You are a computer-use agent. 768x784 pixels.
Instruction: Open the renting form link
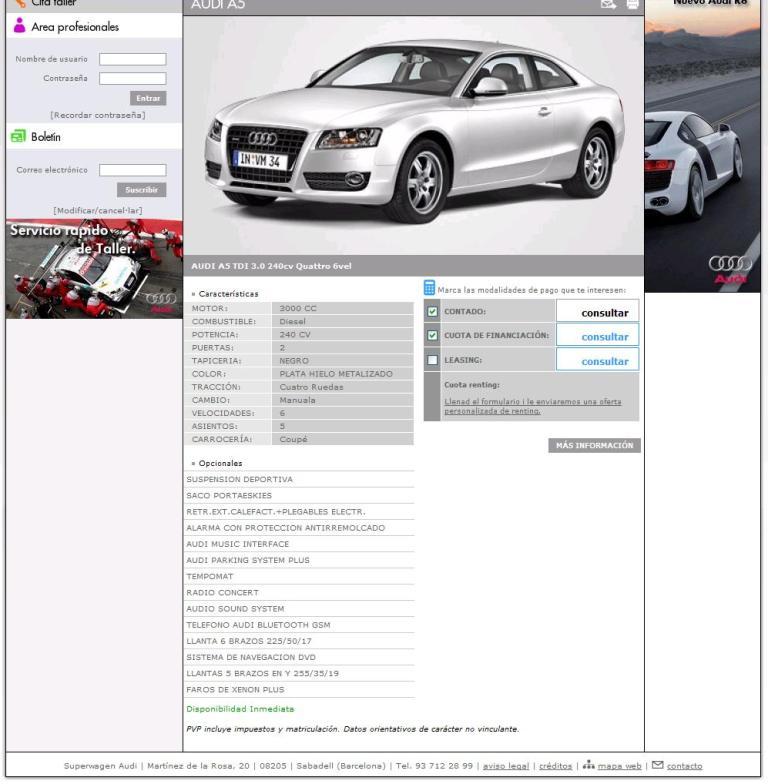(x=532, y=406)
